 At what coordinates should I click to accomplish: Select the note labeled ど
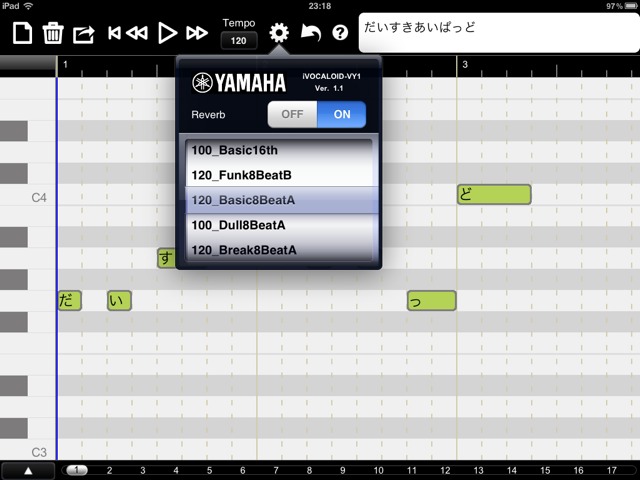[494, 194]
